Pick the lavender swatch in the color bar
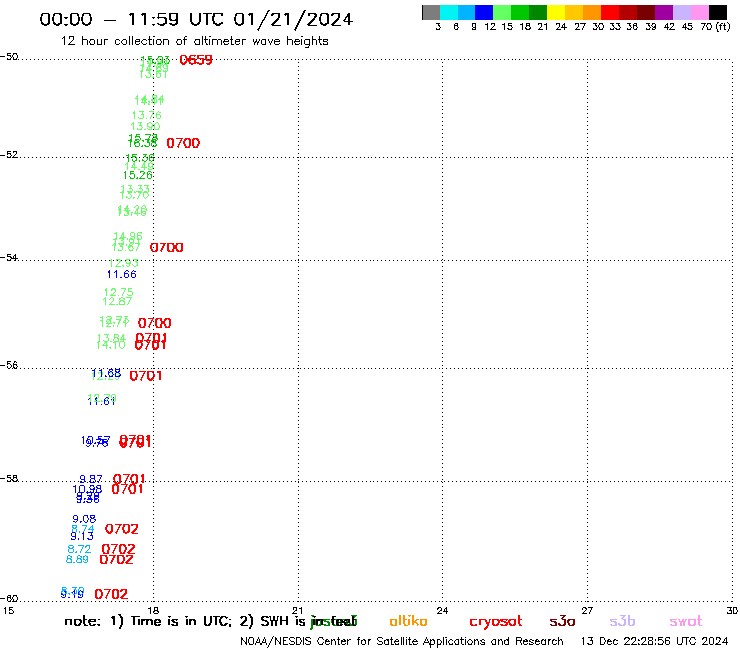The height and width of the screenshot is (650, 740). [681, 13]
